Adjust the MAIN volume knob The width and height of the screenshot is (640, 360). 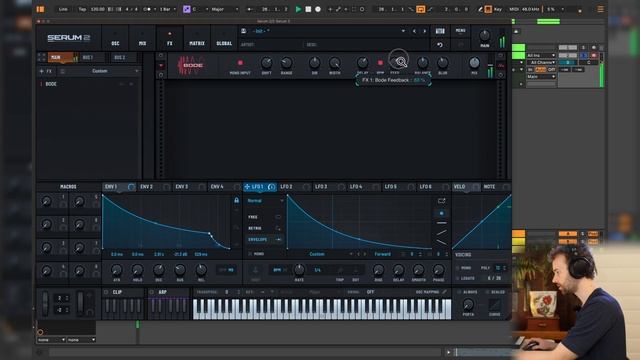[484, 36]
